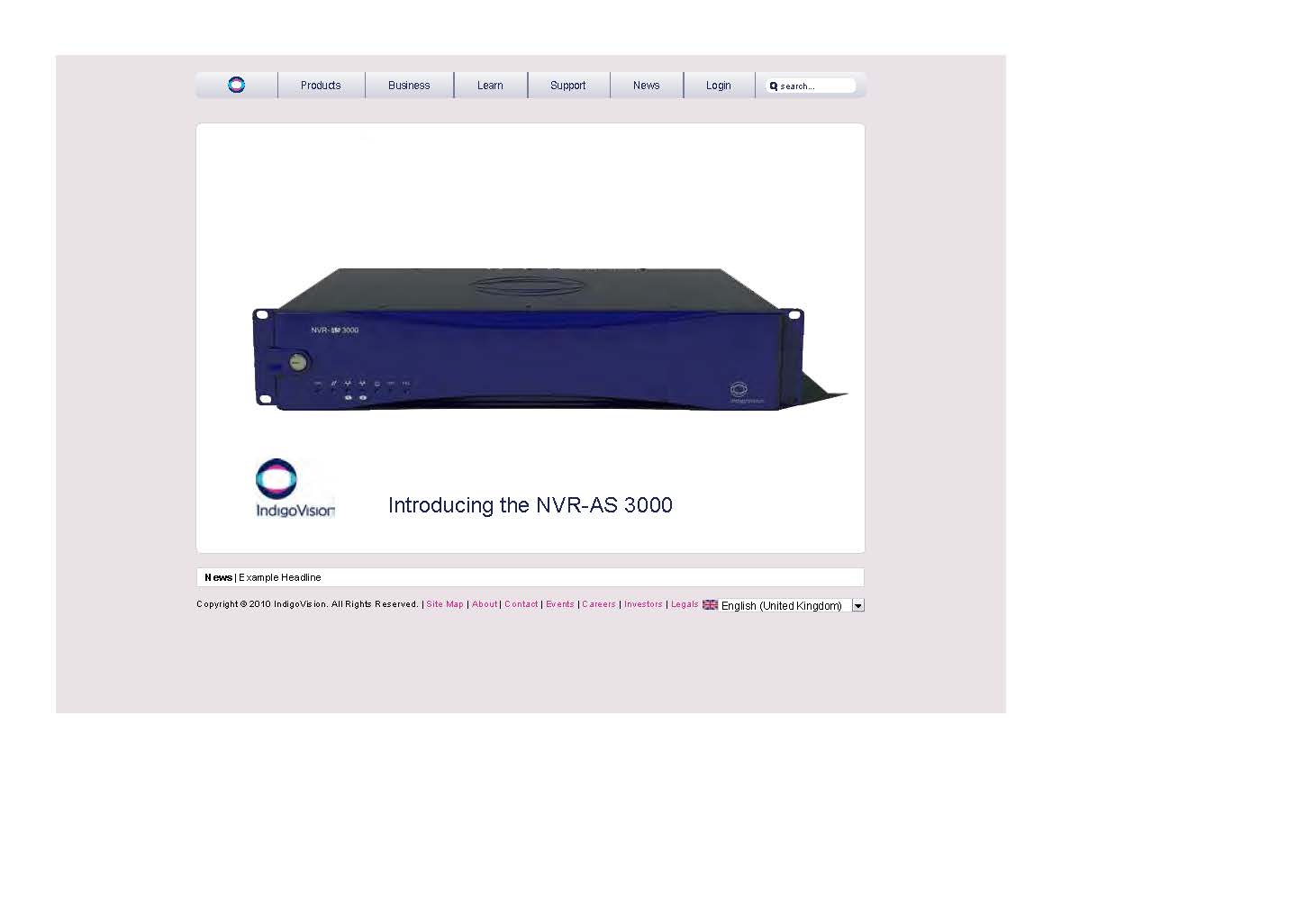The image size is (1306, 924).
Task: Go to the Support section
Action: tap(567, 86)
